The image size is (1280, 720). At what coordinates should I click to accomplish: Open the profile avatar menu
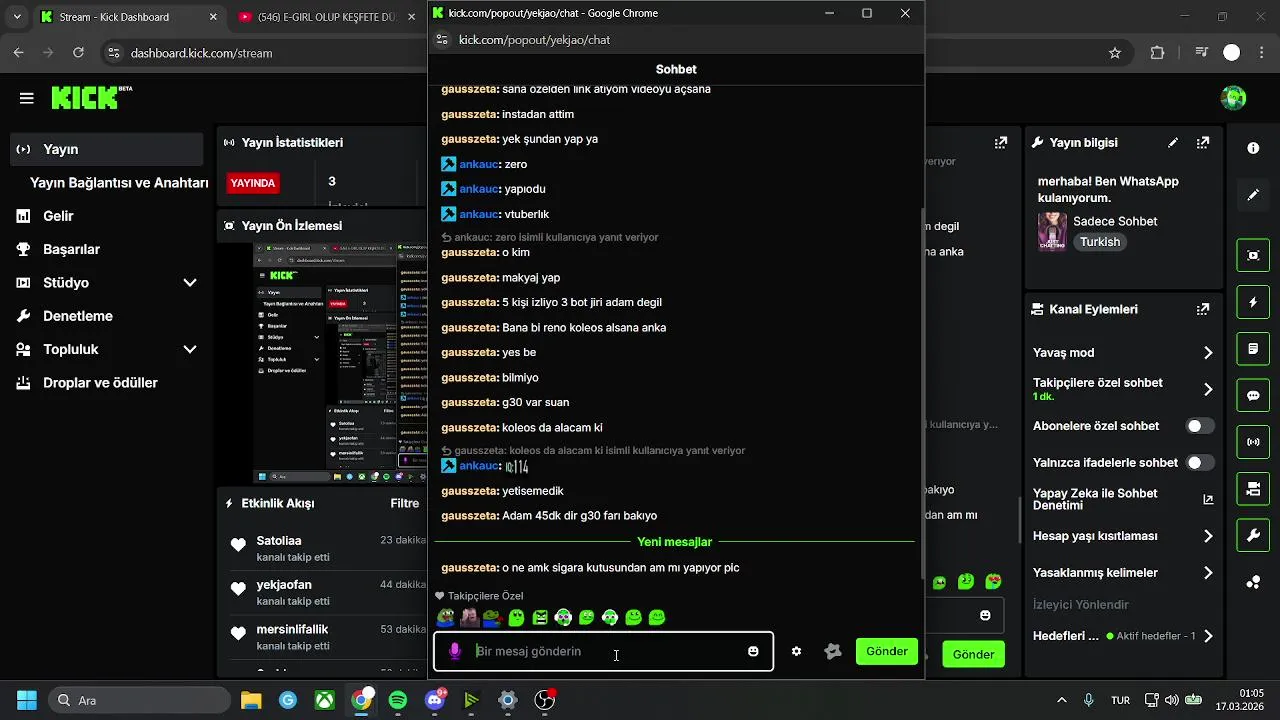1234,98
